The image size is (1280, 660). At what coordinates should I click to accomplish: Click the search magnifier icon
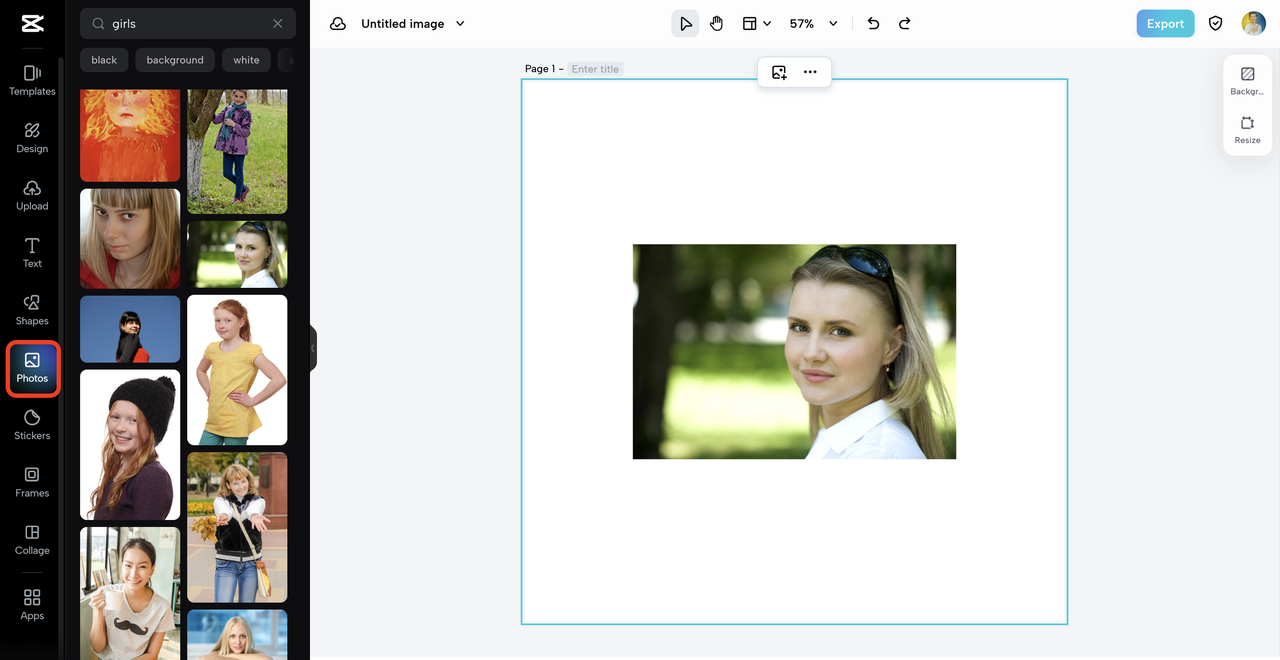(x=98, y=23)
